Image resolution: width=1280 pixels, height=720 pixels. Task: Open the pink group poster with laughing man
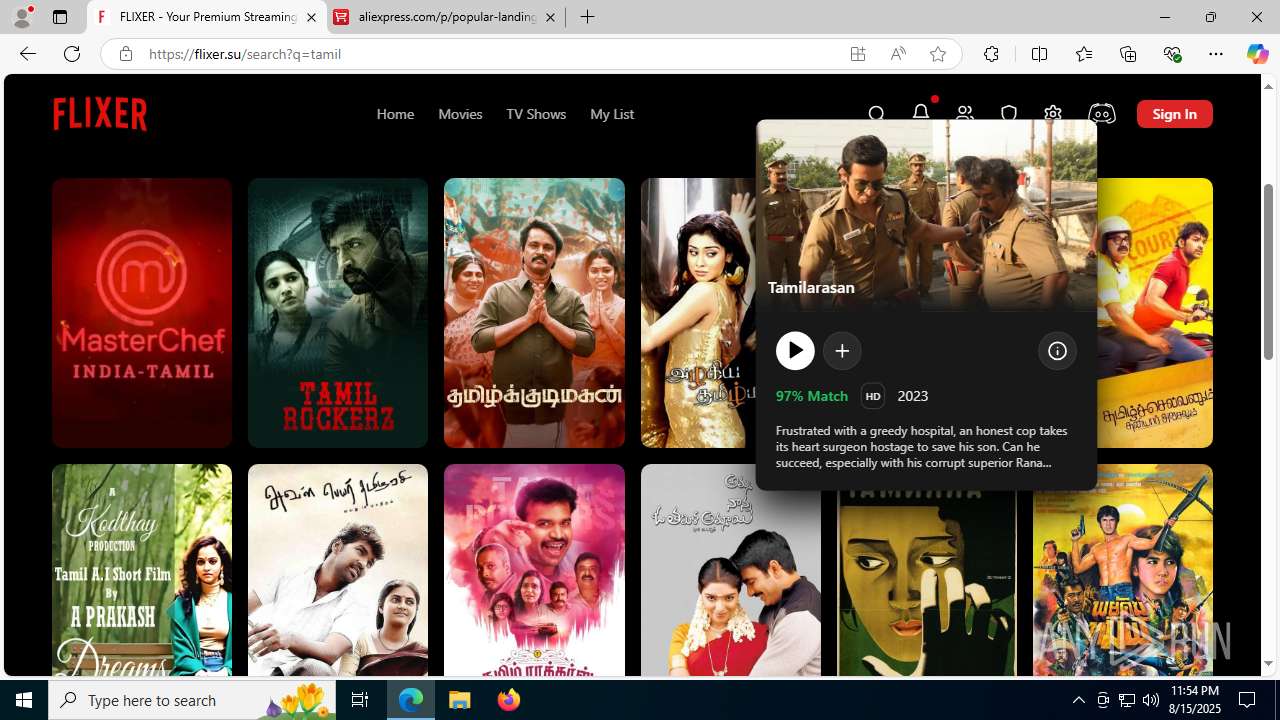coord(534,570)
